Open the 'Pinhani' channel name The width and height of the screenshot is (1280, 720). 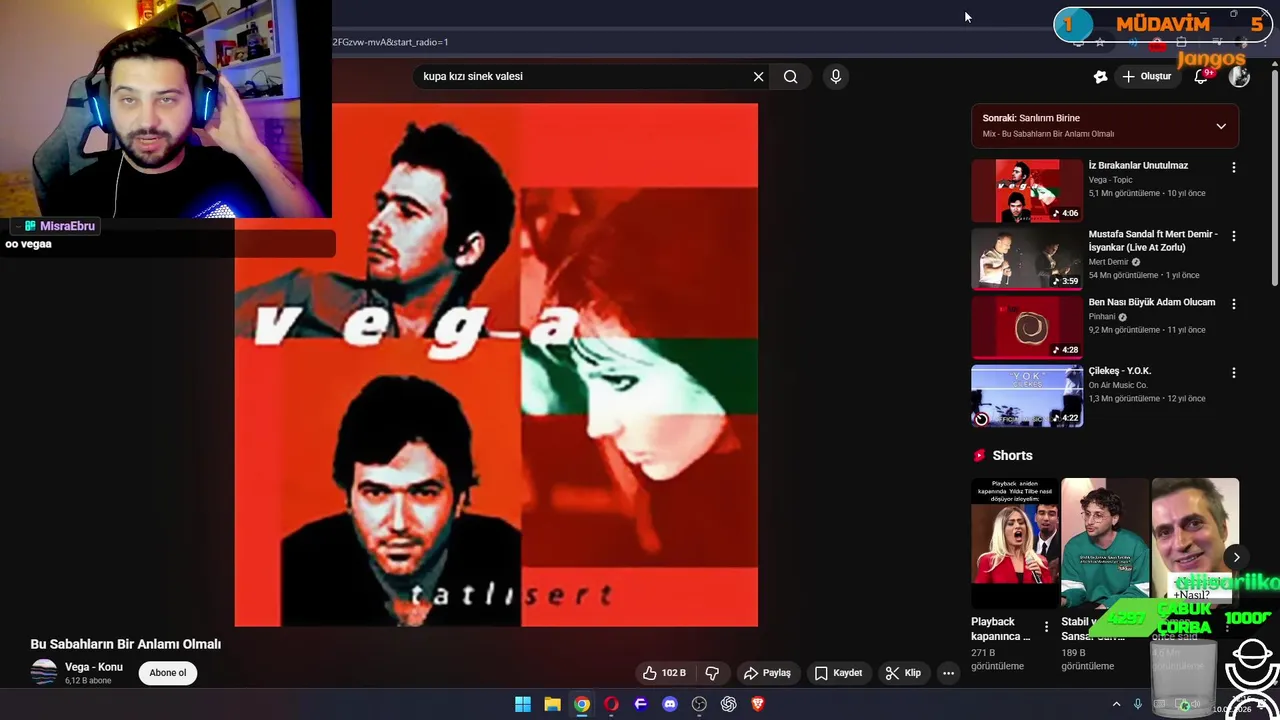[x=1102, y=317]
